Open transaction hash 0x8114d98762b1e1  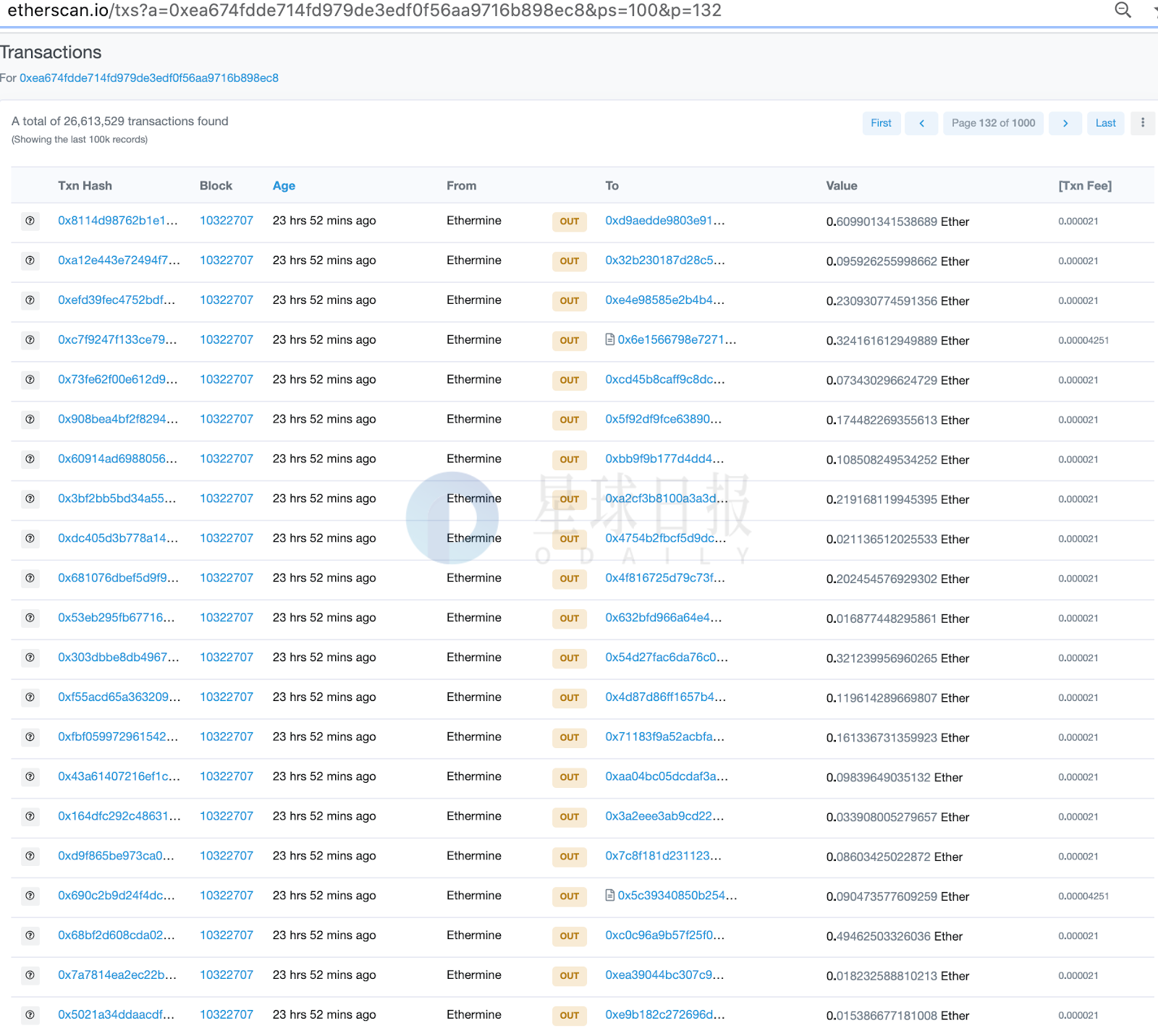118,221
